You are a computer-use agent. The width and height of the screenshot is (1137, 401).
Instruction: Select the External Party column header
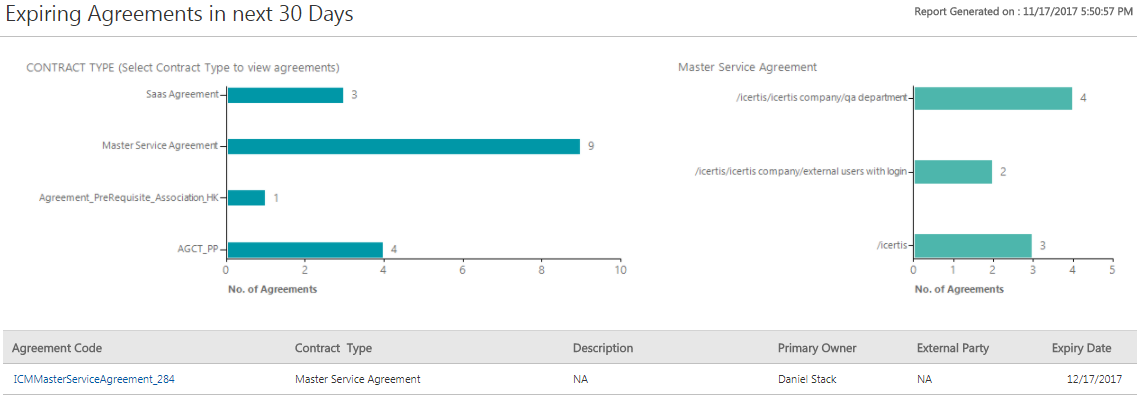tap(953, 348)
